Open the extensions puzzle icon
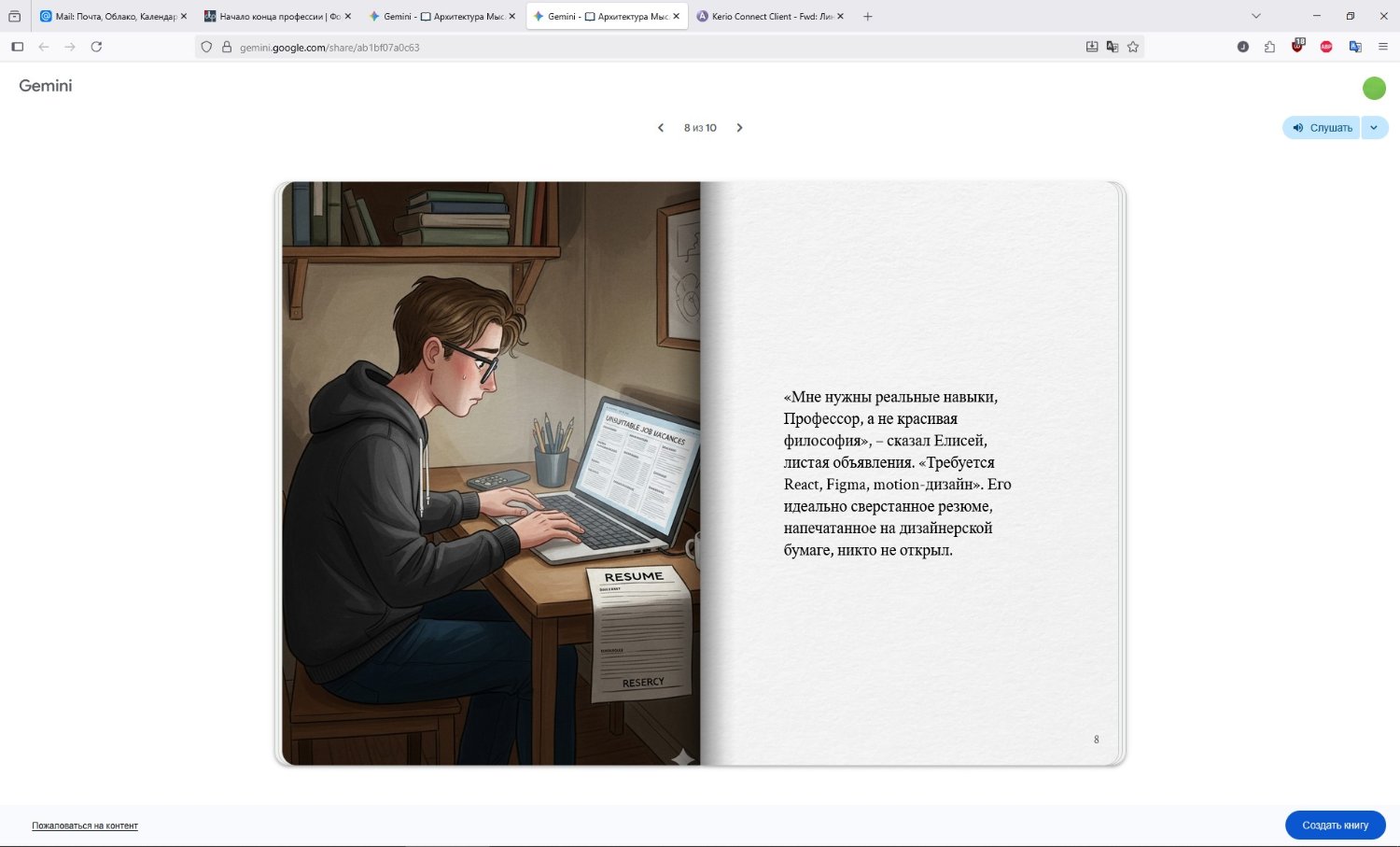The width and height of the screenshot is (1400, 847). (1269, 47)
